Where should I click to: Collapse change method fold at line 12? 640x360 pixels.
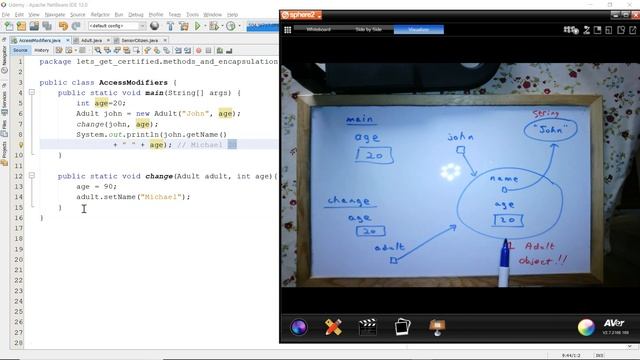pyautogui.click(x=32, y=176)
